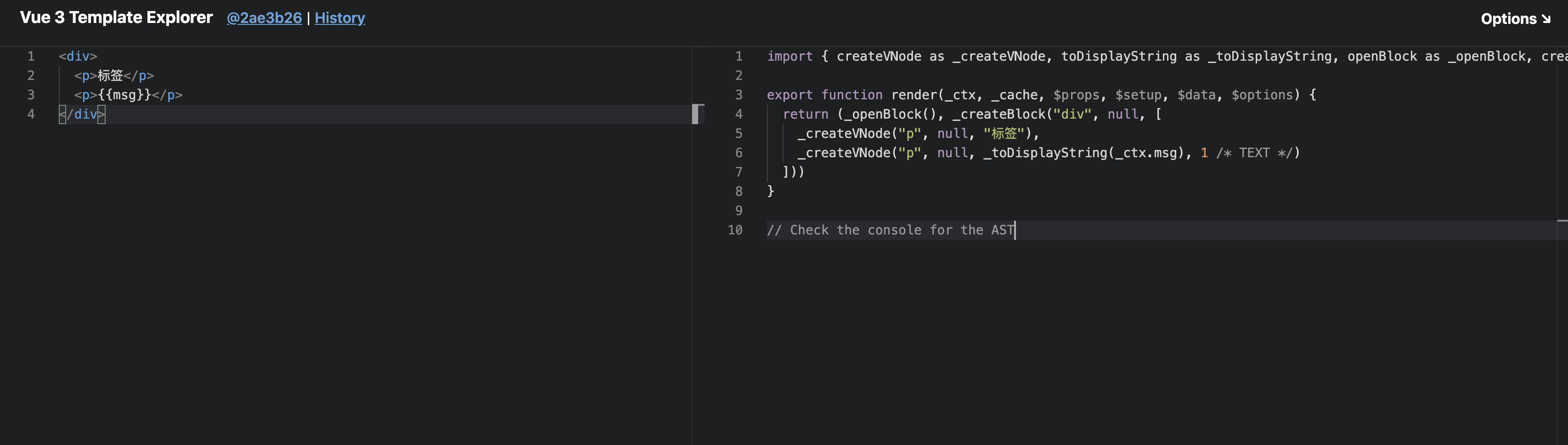Click the output editor vertical scrollbar

(1562, 245)
